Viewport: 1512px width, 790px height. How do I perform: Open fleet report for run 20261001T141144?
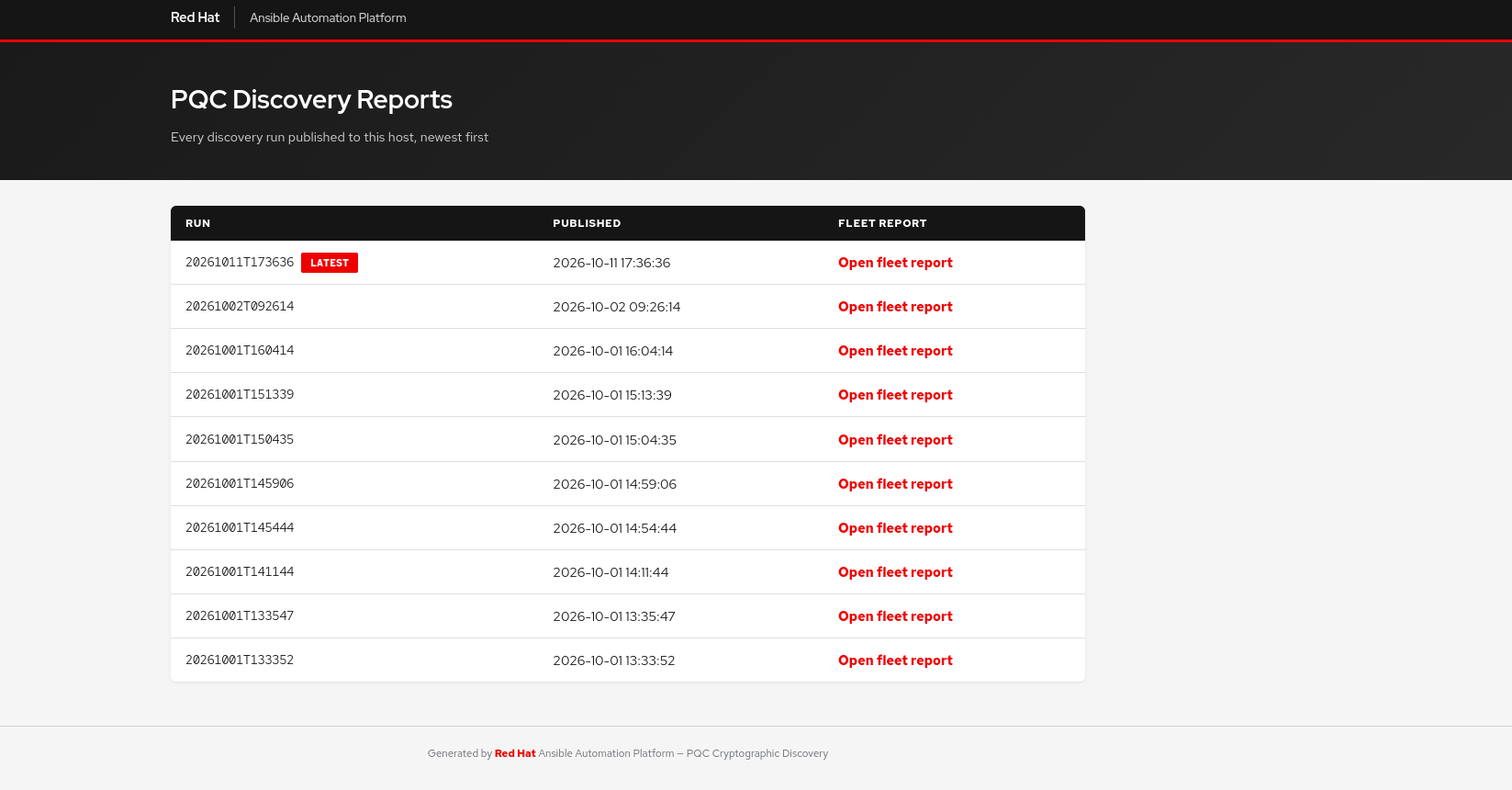coord(895,572)
